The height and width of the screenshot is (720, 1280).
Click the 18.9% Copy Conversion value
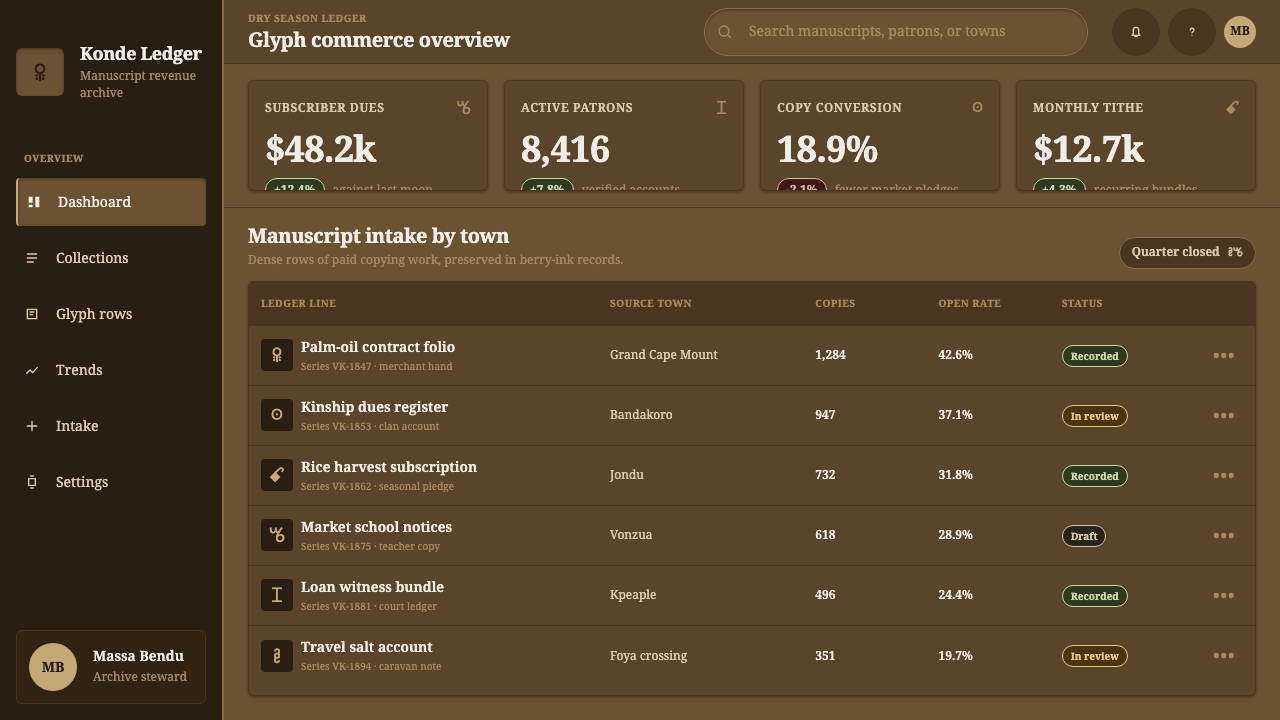pos(827,149)
